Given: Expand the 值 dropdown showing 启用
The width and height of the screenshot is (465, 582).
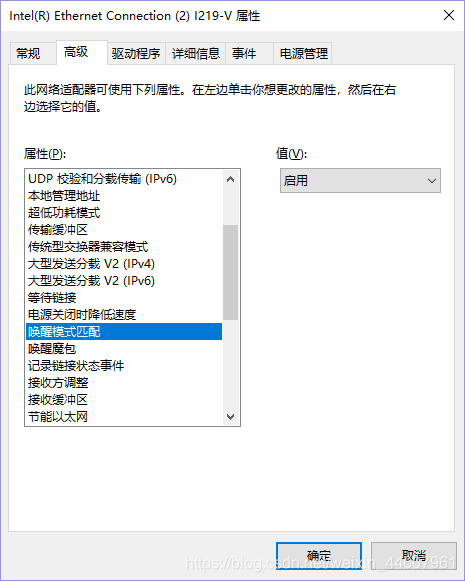Looking at the screenshot, I should pyautogui.click(x=360, y=181).
